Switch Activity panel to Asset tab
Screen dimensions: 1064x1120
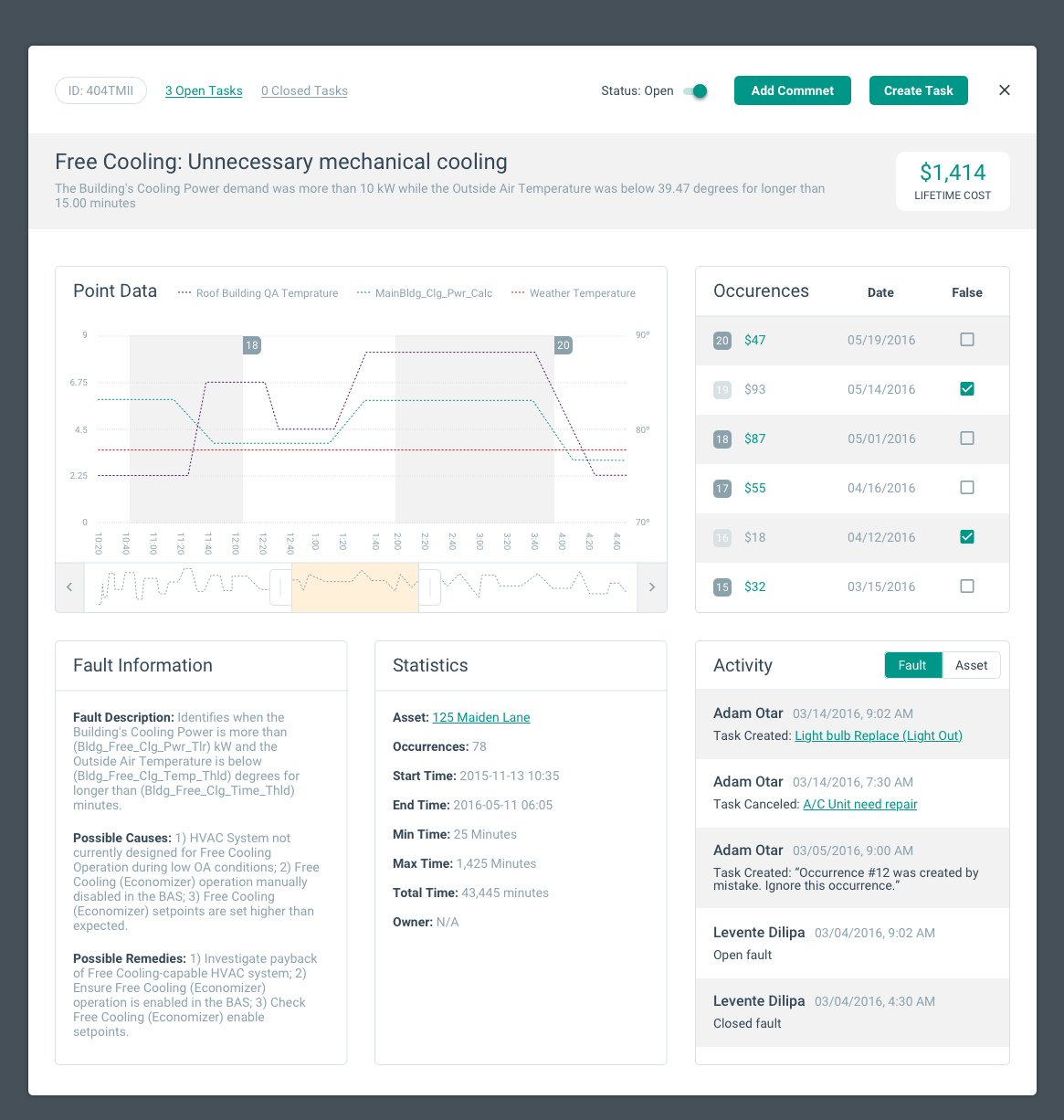971,665
